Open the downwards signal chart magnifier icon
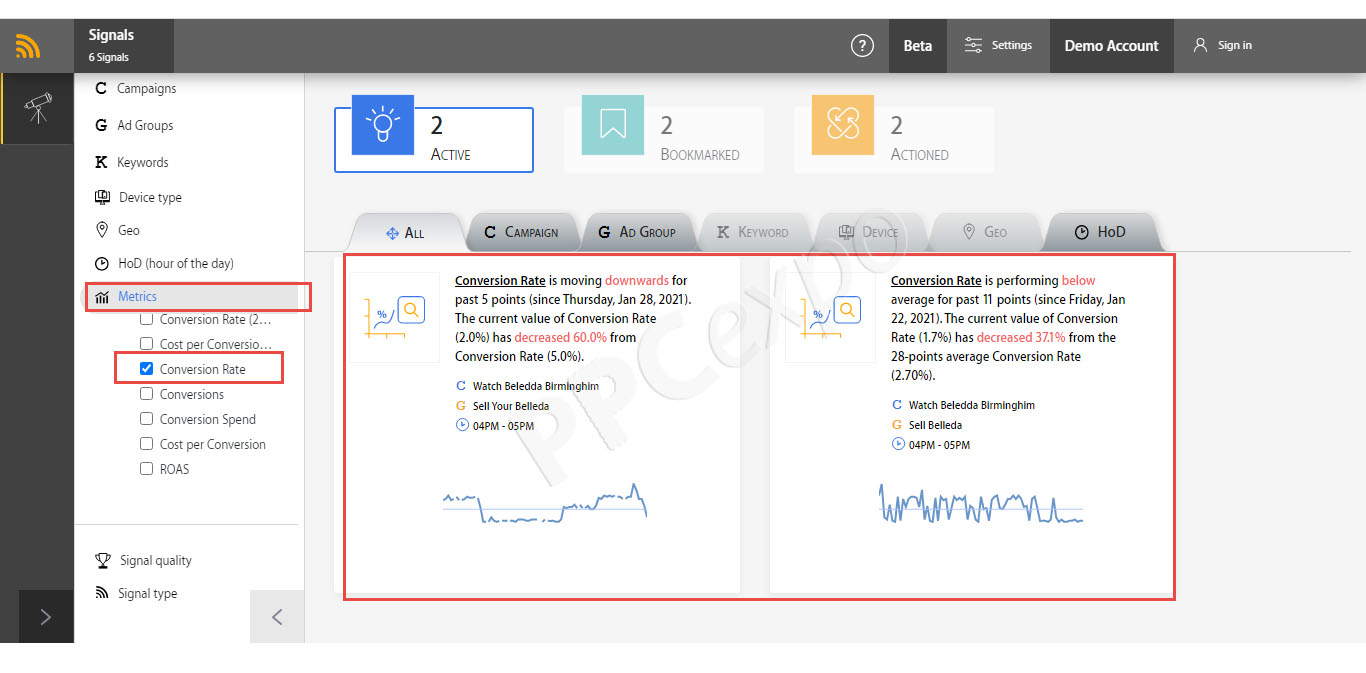1366x673 pixels. (x=411, y=311)
